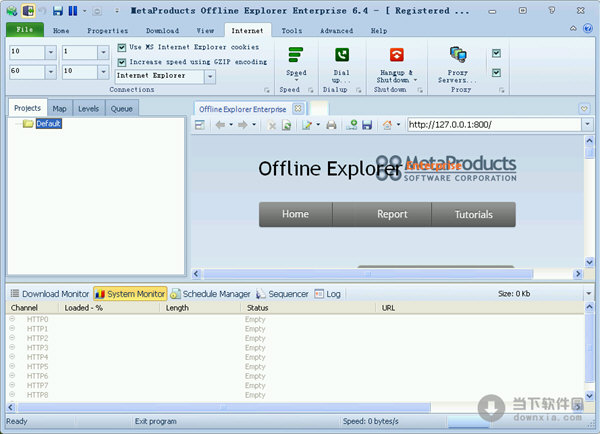
Task: Open the Sequencer panel
Action: (x=282, y=294)
